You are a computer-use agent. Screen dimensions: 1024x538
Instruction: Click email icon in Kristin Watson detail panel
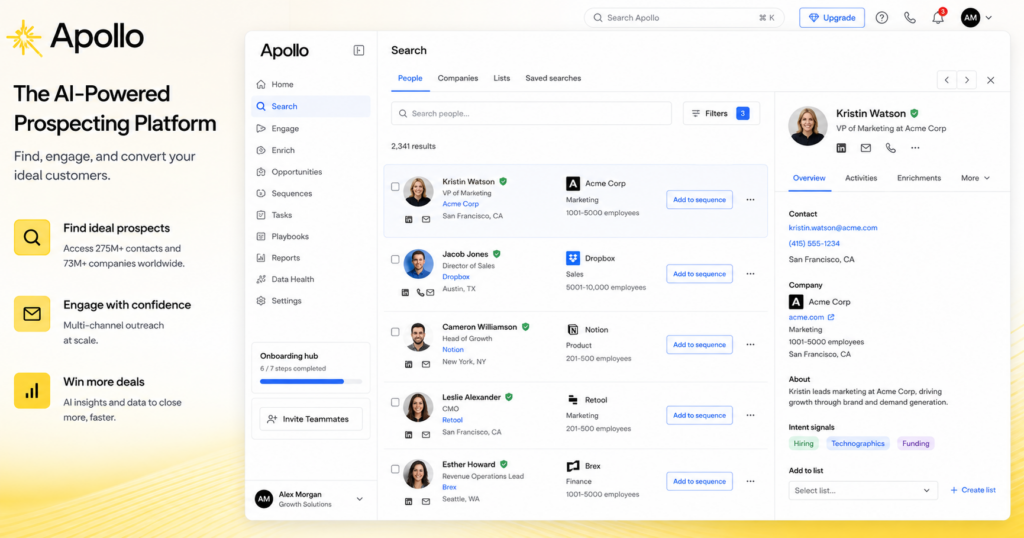pos(865,148)
